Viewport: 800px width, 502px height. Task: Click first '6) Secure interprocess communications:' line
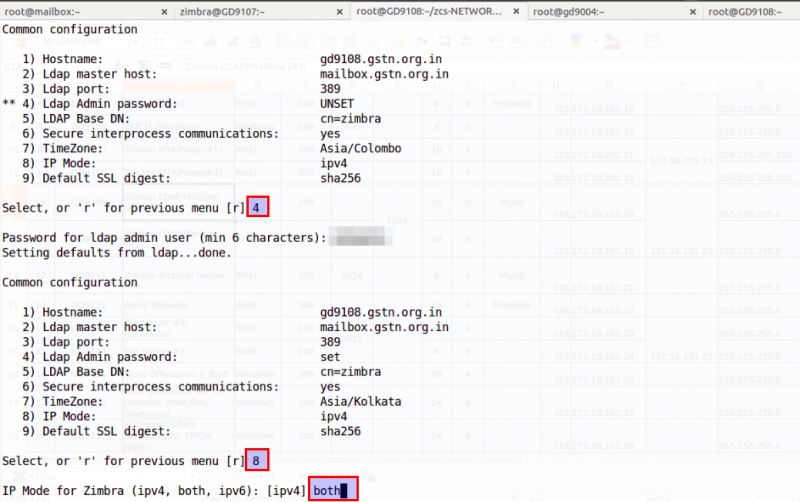coord(151,134)
